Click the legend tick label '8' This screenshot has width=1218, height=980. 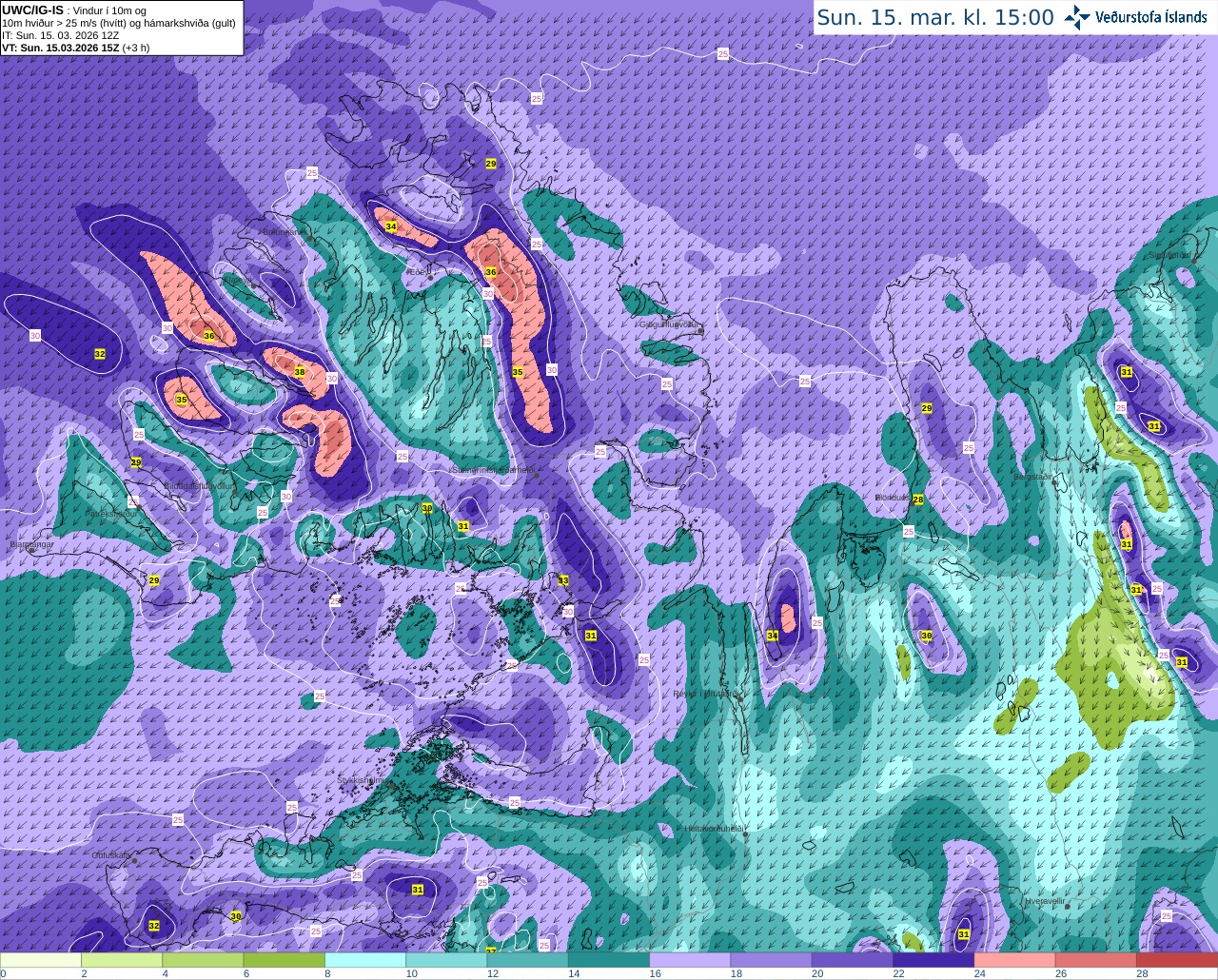[327, 973]
